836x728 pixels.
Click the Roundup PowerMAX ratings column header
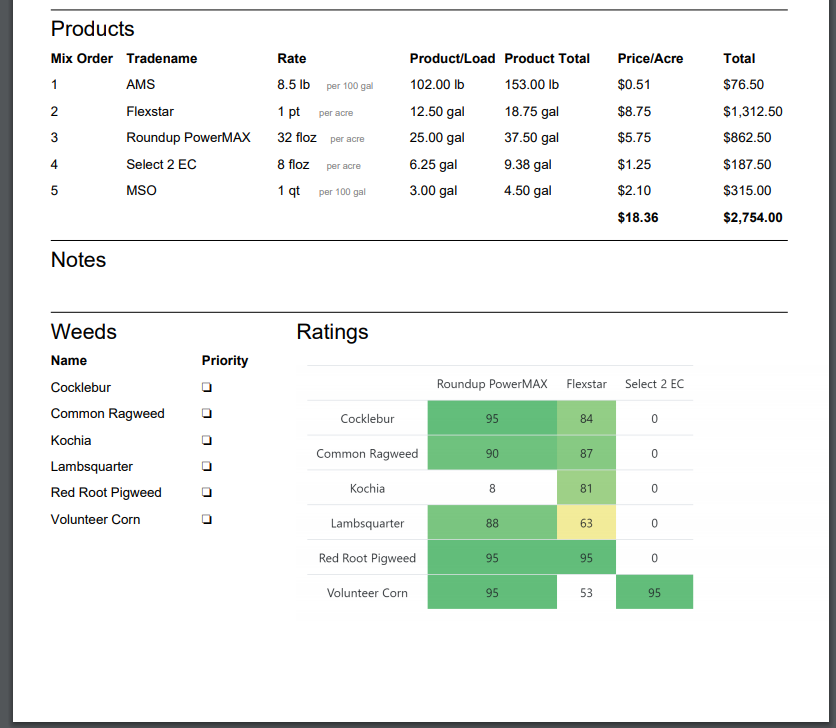tap(492, 384)
